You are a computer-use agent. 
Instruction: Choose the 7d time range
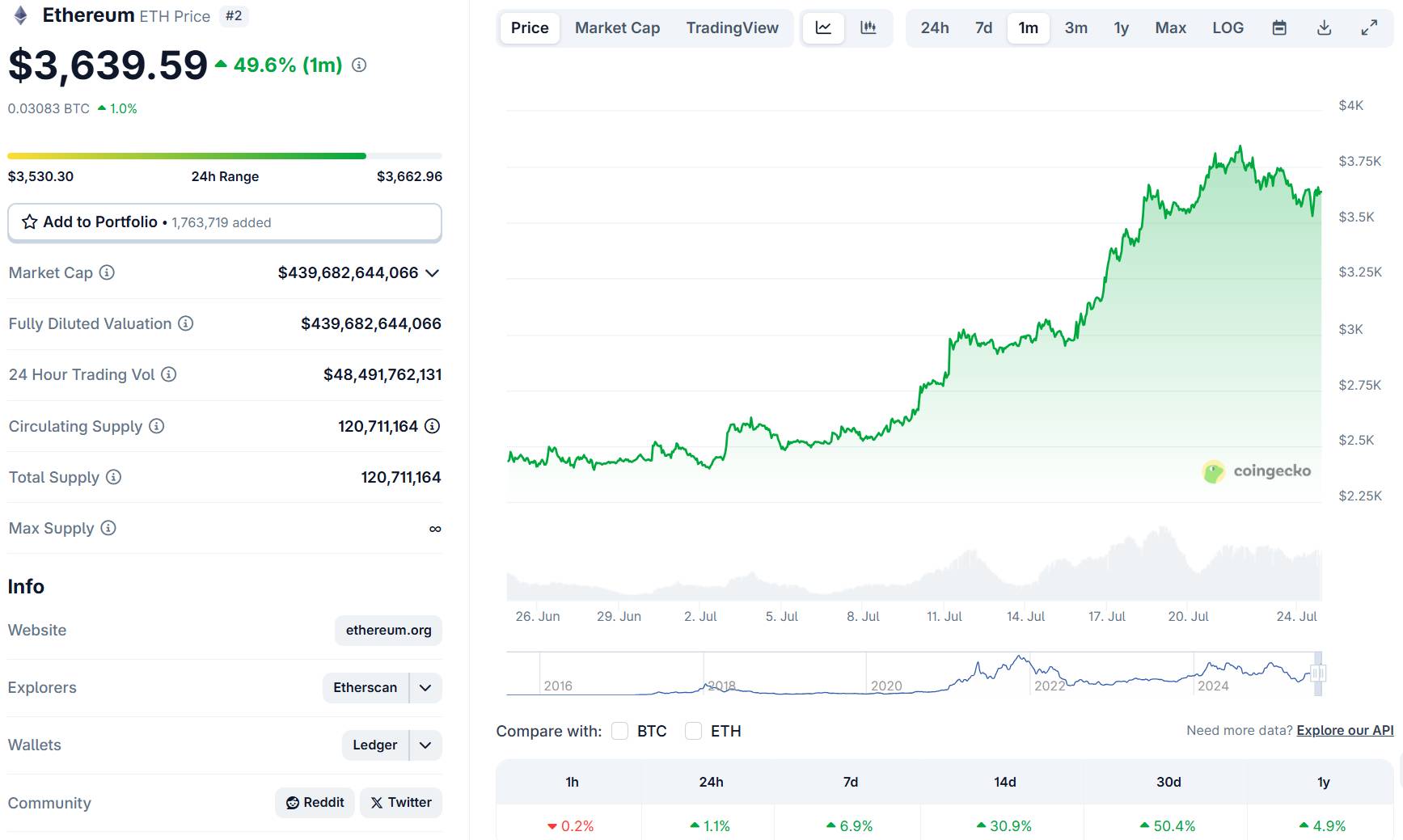(x=983, y=27)
